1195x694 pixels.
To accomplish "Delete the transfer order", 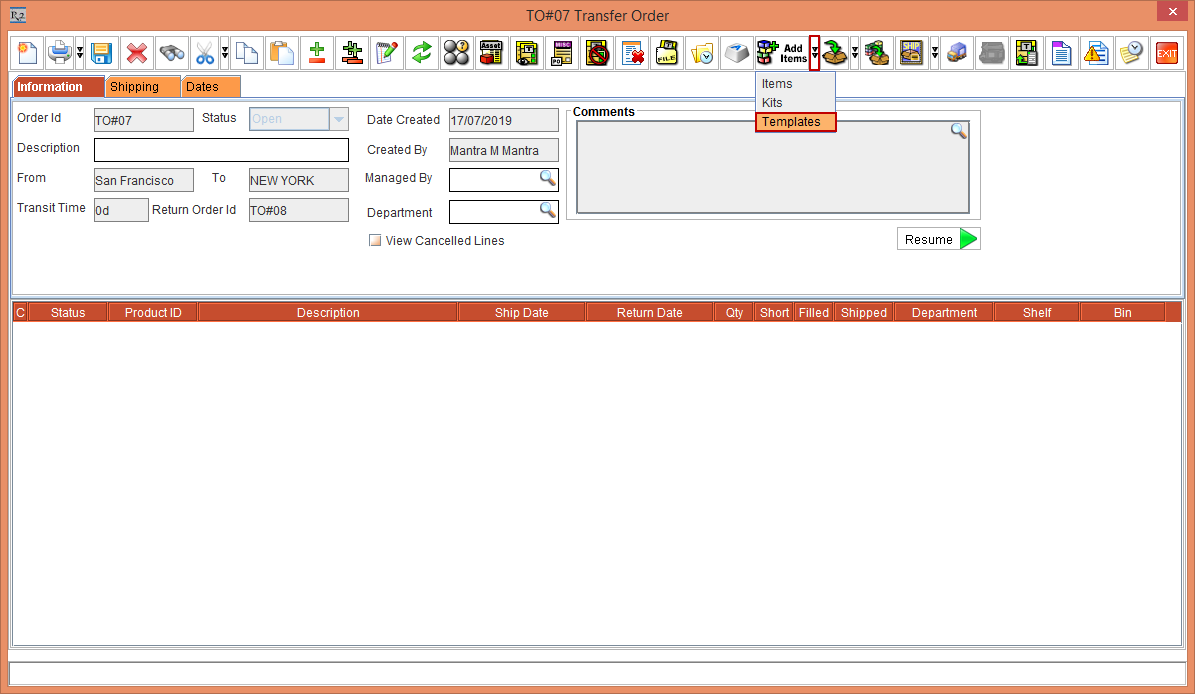I will 136,53.
